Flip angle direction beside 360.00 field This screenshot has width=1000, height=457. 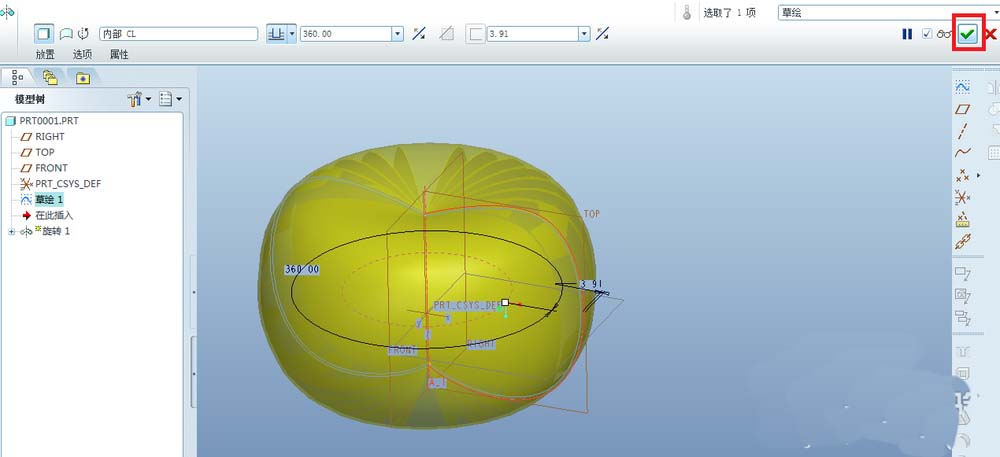pos(419,34)
